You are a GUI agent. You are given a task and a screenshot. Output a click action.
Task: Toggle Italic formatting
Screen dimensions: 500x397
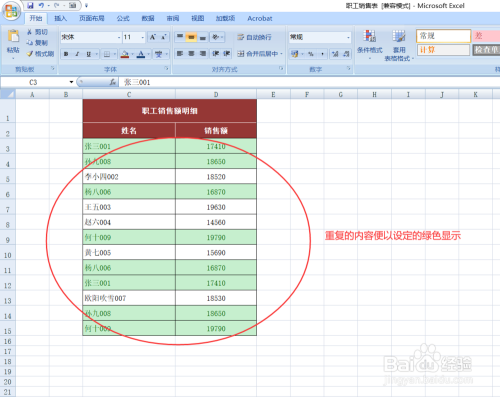tap(77, 54)
